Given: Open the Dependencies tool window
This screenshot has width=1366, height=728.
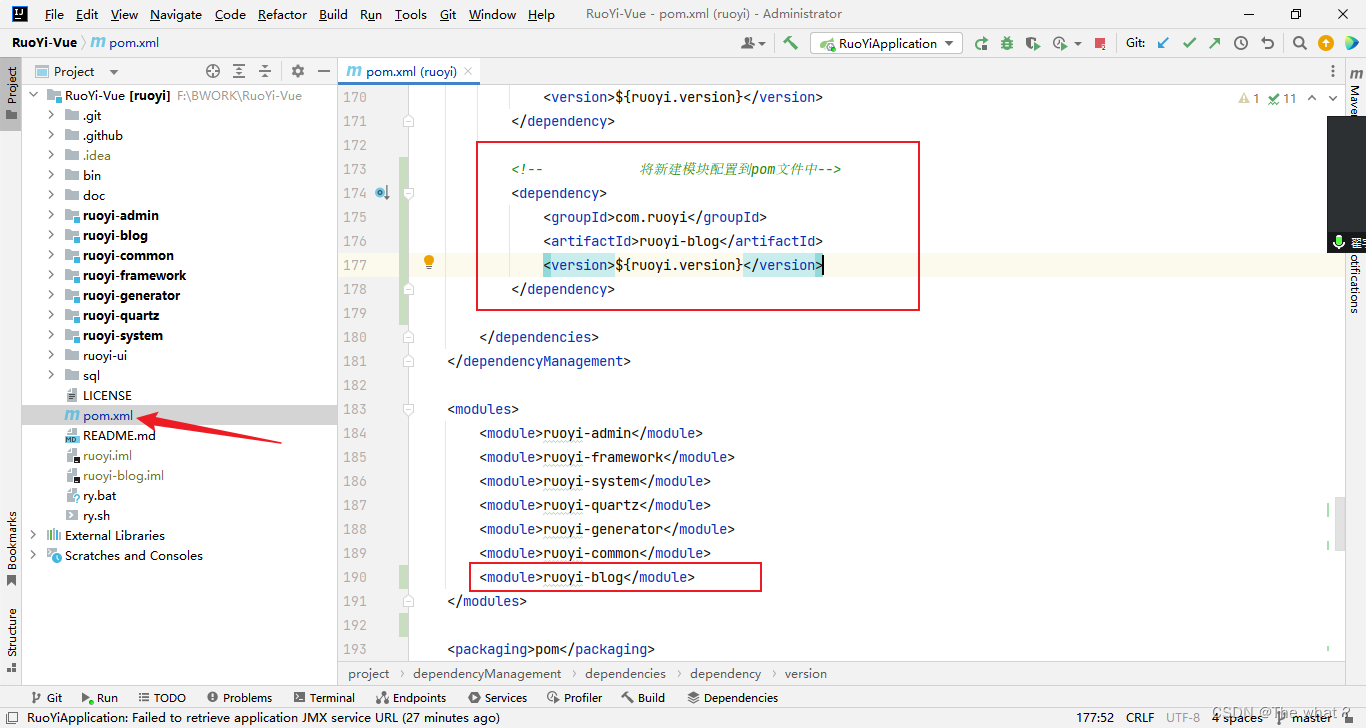Looking at the screenshot, I should click(732, 698).
